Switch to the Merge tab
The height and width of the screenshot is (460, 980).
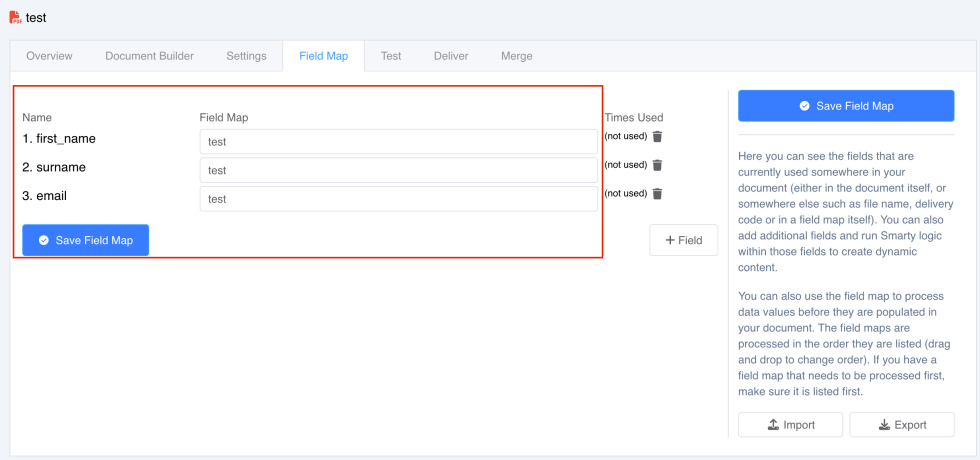[517, 56]
